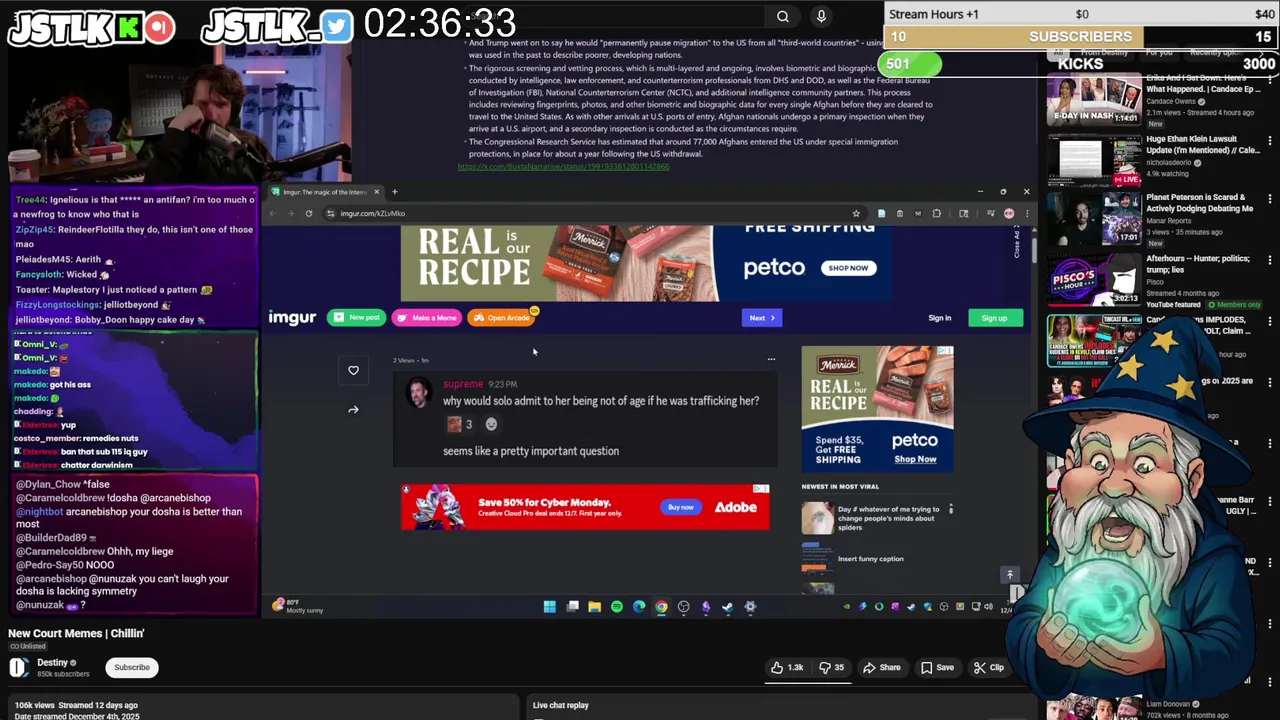Click the "Destiny" channel name
This screenshot has width=1280, height=720.
[52, 662]
